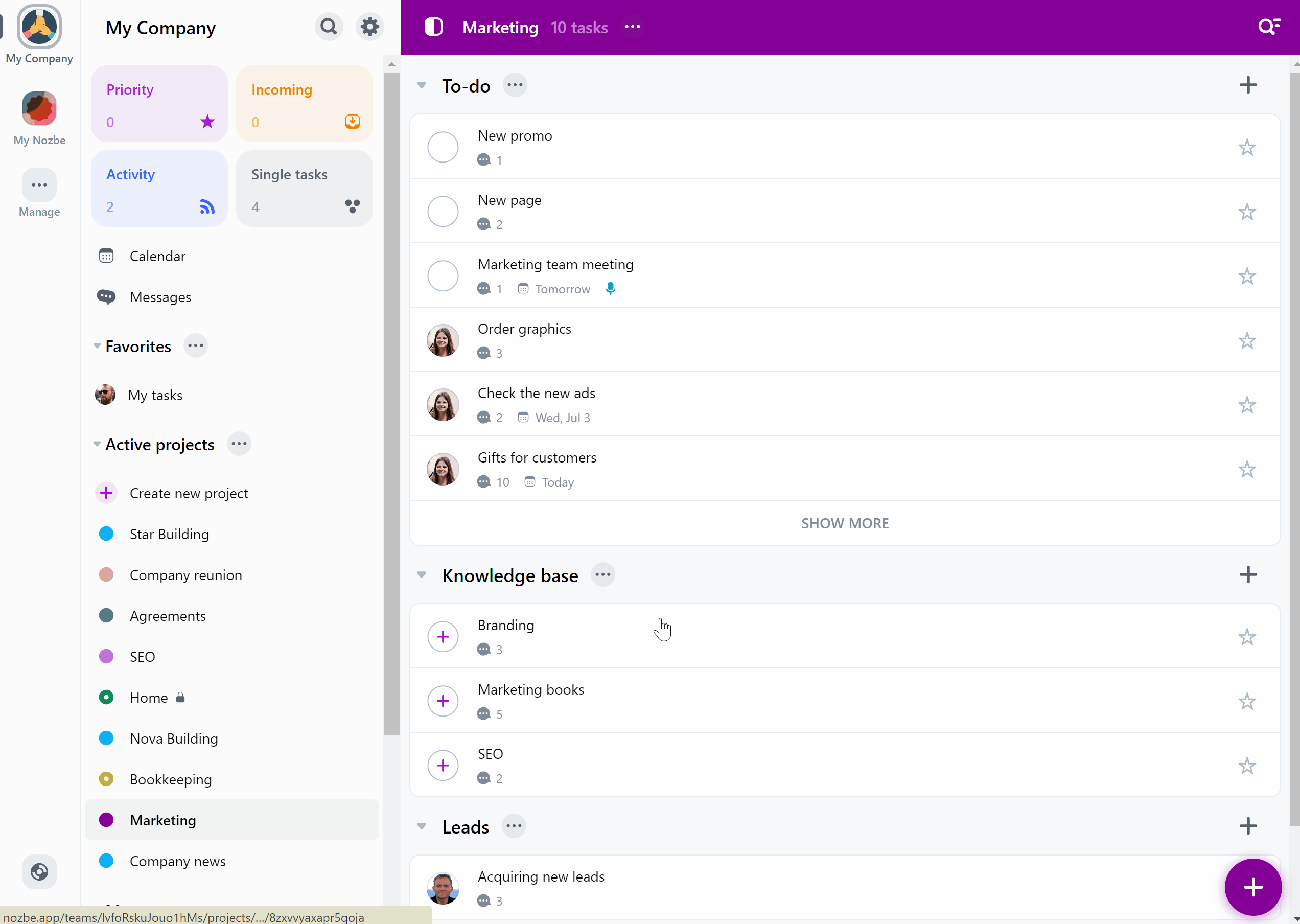Viewport: 1300px width, 924px height.
Task: Toggle the circle checkbox on Order graphics task
Action: point(443,340)
